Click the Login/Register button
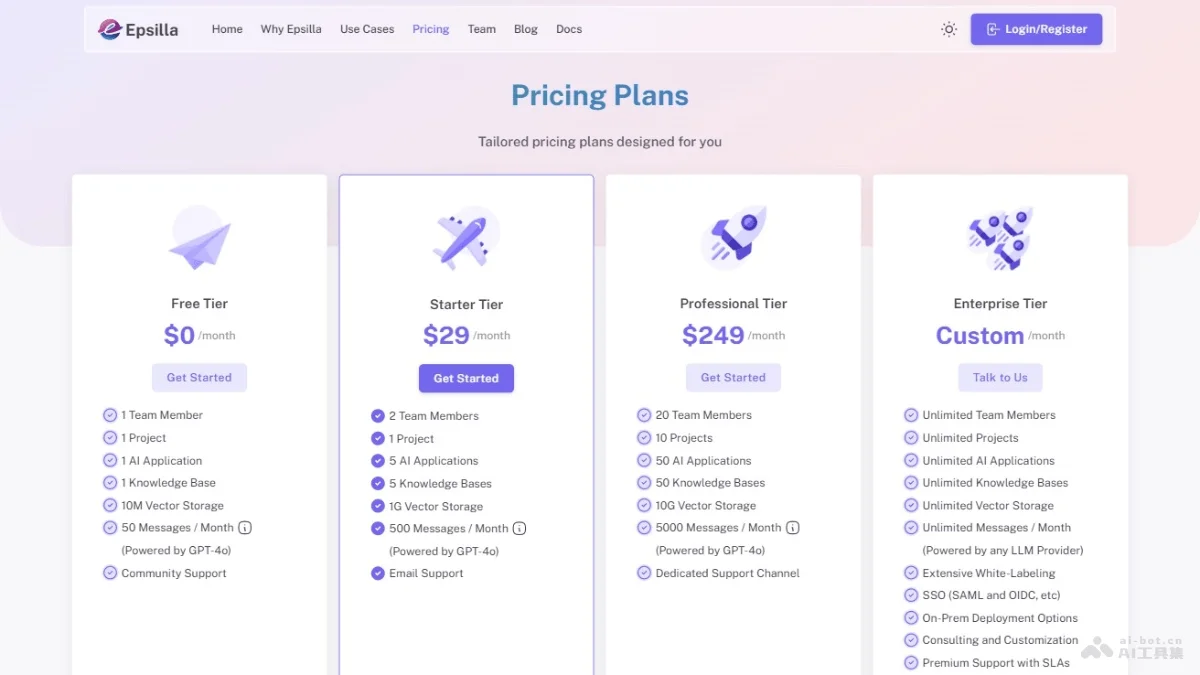The image size is (1200, 675). (1036, 29)
